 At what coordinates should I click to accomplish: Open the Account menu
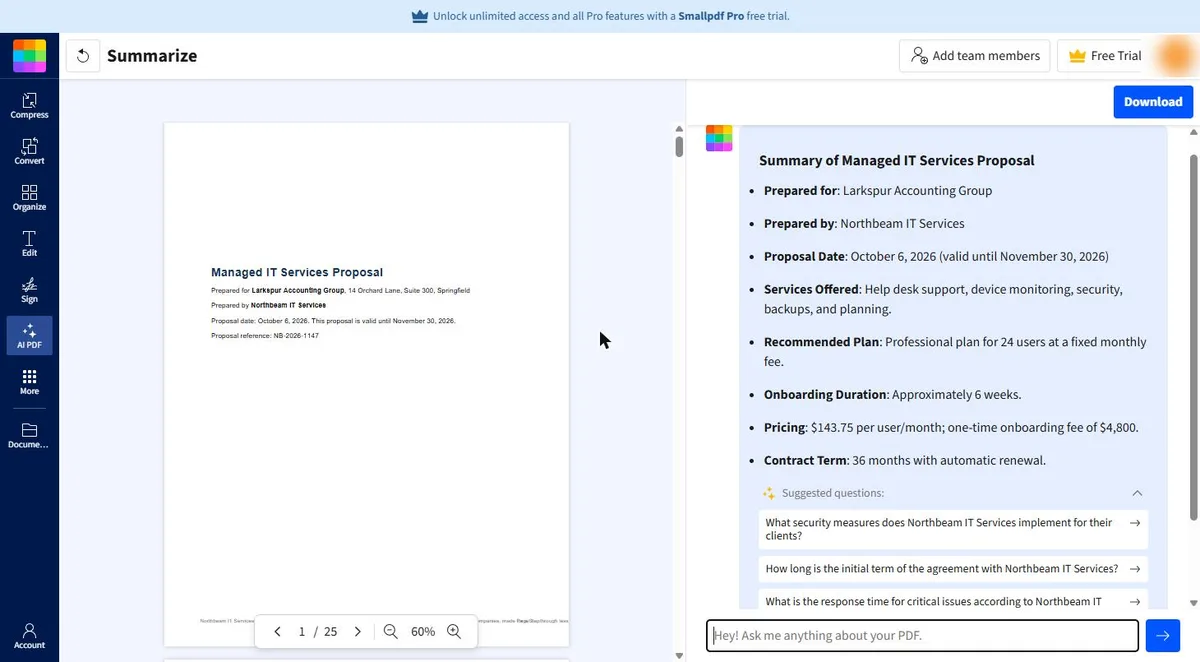click(29, 636)
